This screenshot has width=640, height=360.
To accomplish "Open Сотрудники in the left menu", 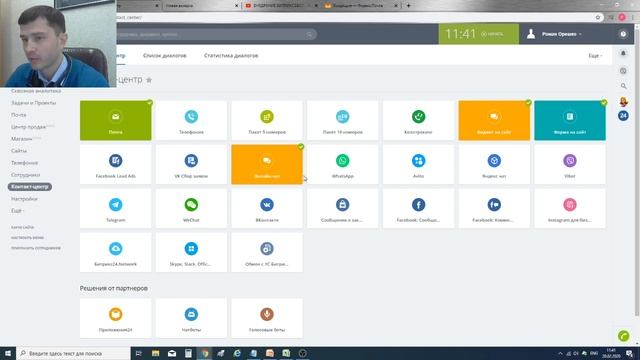I will click(x=26, y=175).
